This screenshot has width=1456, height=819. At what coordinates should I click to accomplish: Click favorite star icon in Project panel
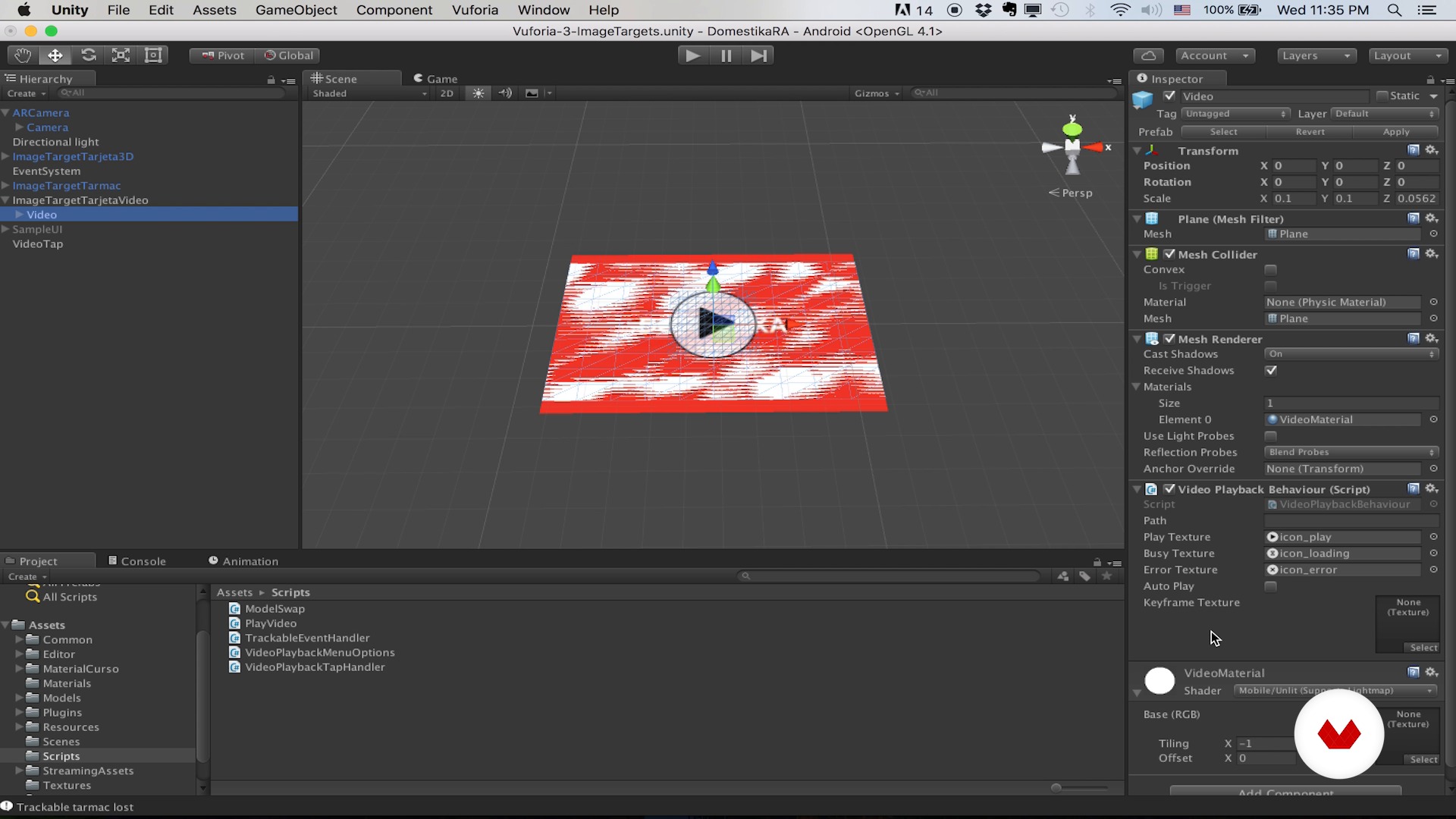click(1107, 576)
